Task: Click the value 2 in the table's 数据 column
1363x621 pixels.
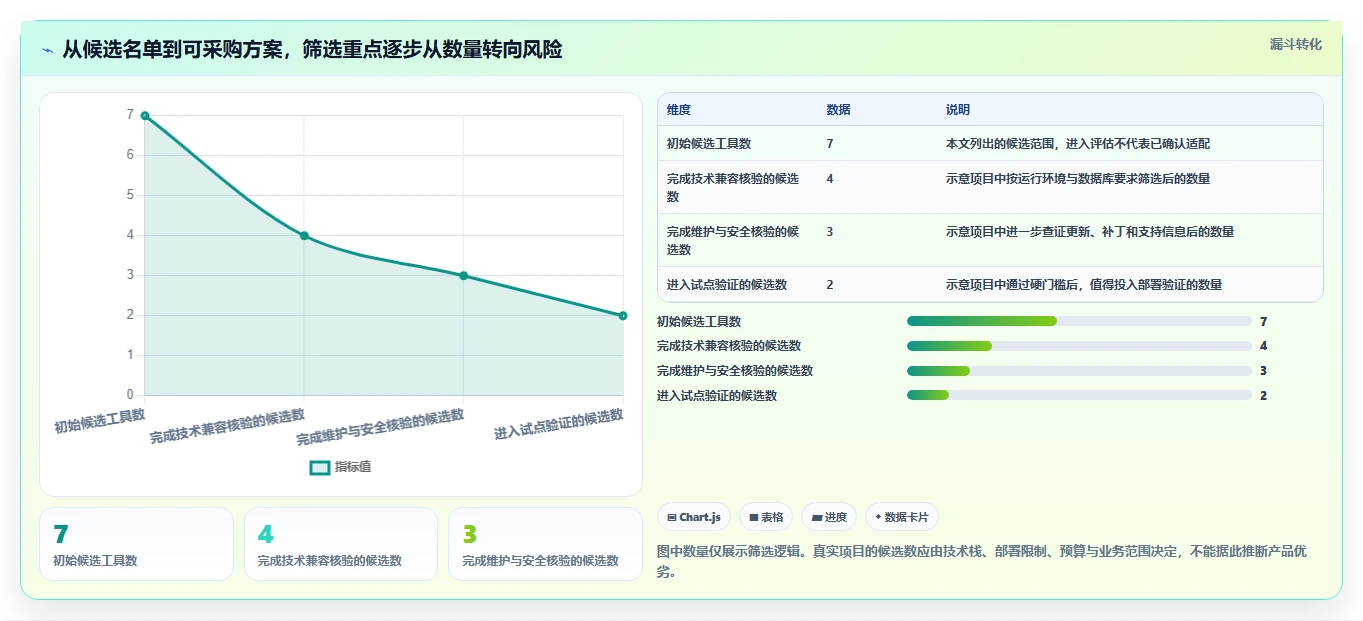Action: (830, 285)
